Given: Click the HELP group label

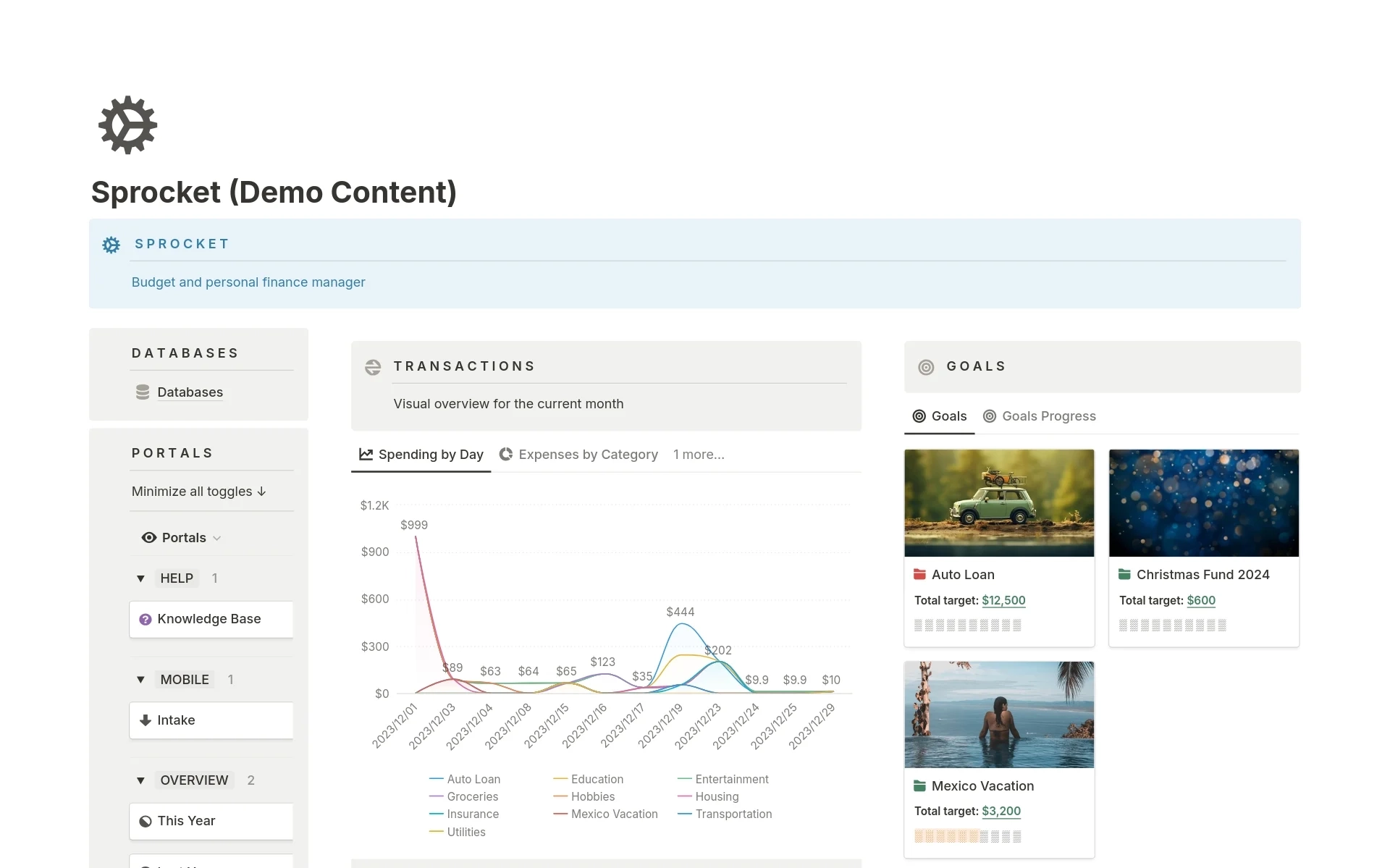Looking at the screenshot, I should (x=177, y=578).
